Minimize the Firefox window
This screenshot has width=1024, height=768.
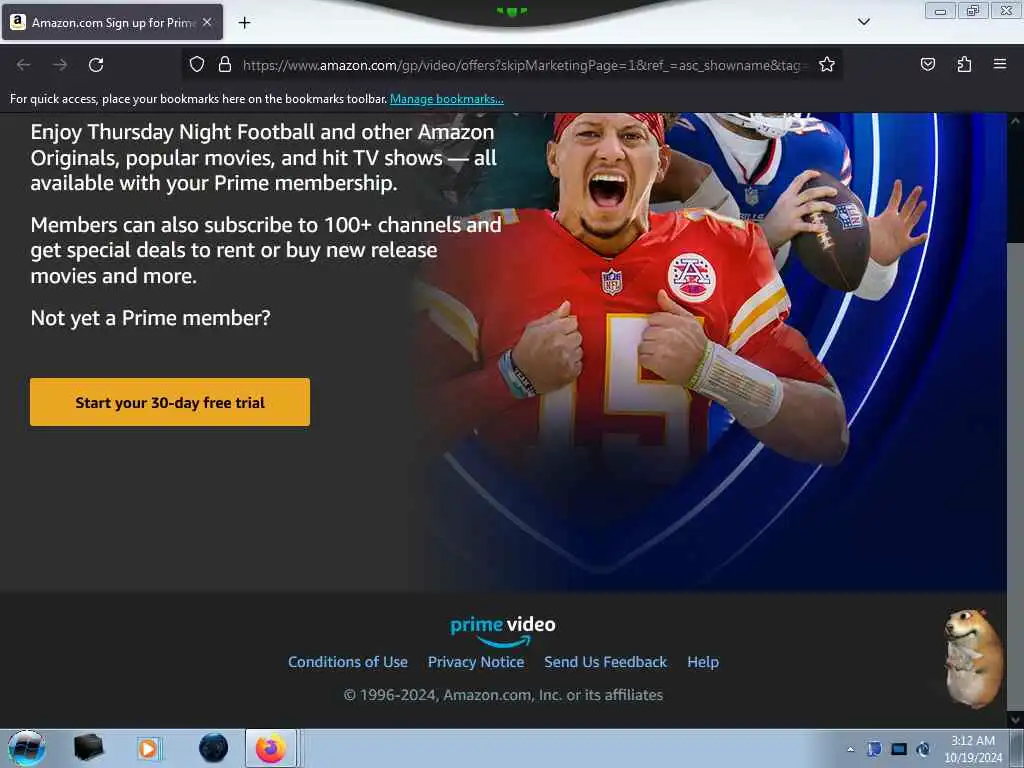pos(940,11)
